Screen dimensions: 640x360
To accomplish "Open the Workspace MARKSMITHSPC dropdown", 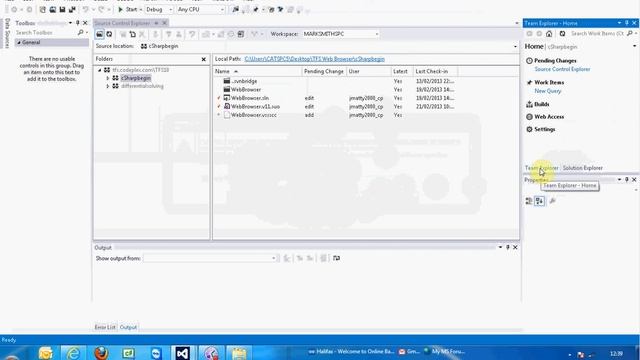I will coord(340,34).
